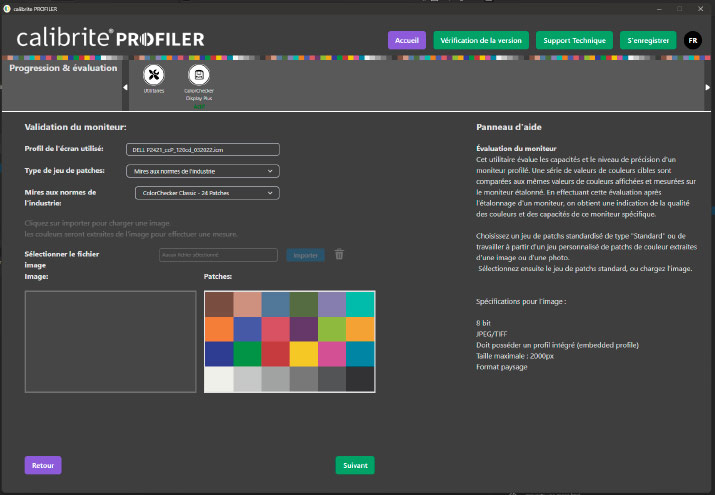This screenshot has width=715, height=495.
Task: Click the Profil de l'écran utilisé label
Action: (64, 149)
